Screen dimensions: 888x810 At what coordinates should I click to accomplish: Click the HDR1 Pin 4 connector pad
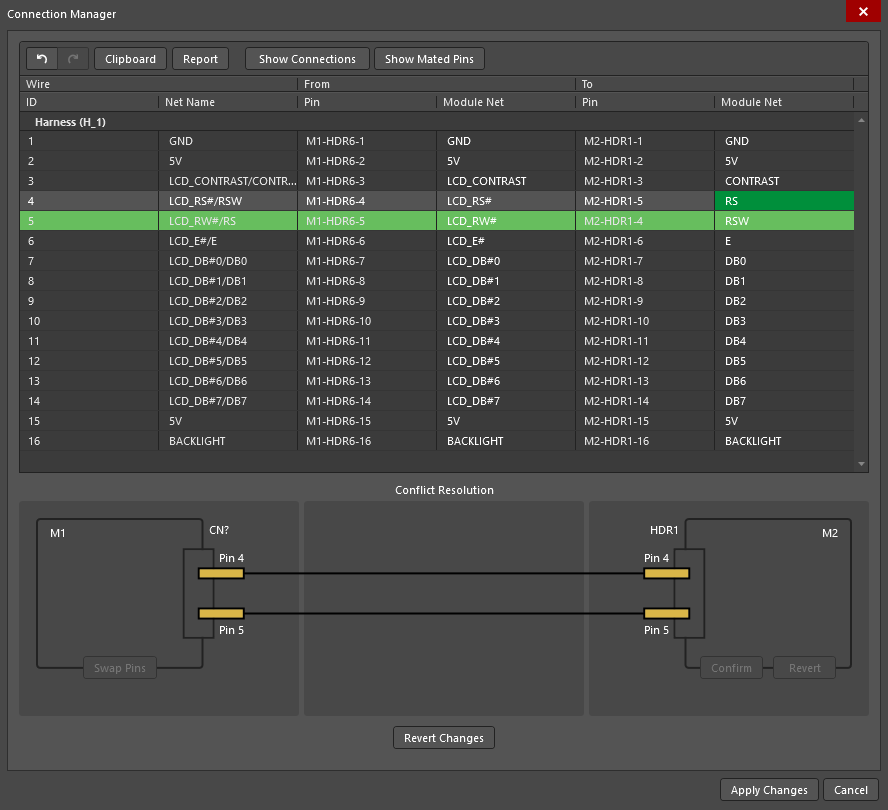(x=667, y=573)
